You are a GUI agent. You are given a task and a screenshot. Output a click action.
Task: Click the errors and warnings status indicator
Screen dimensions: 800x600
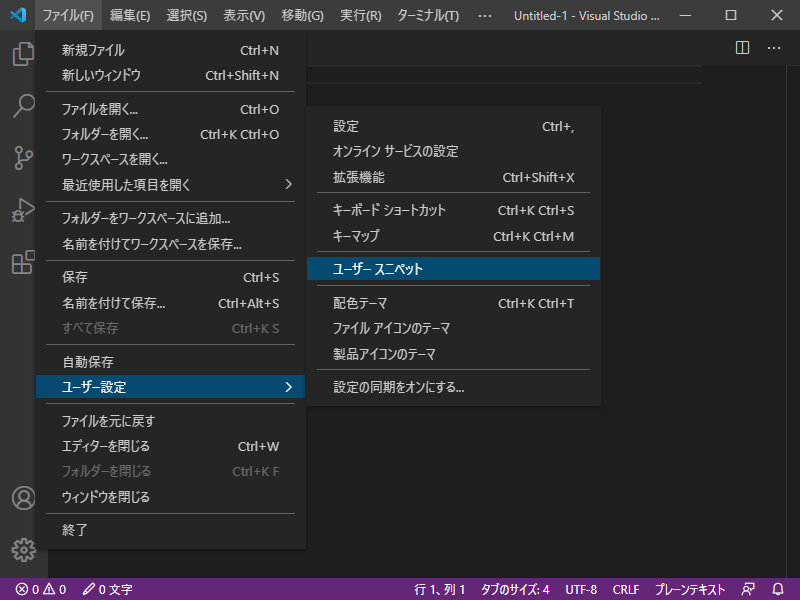(x=41, y=589)
